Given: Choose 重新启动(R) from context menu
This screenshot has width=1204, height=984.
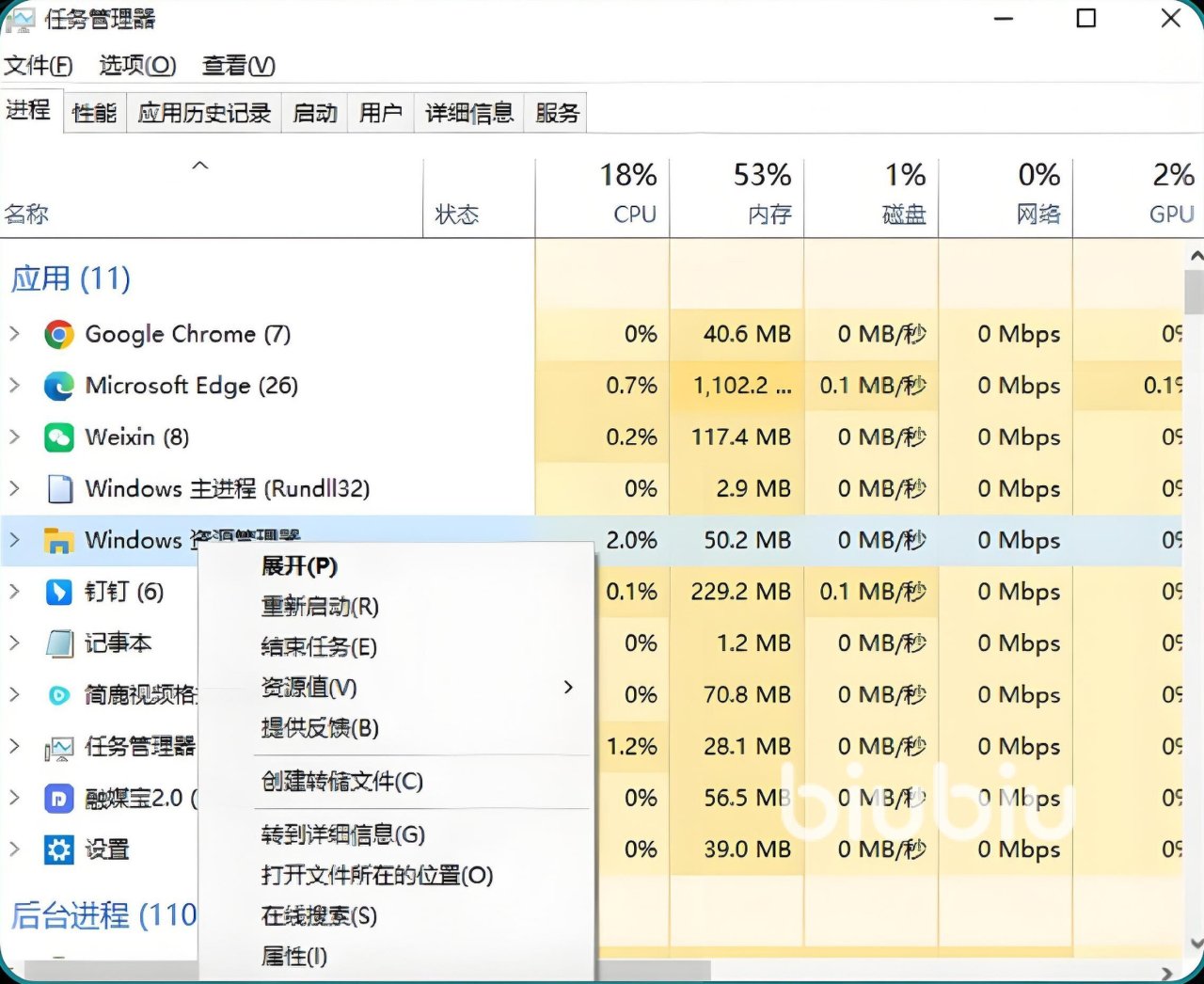Looking at the screenshot, I should pos(320,607).
